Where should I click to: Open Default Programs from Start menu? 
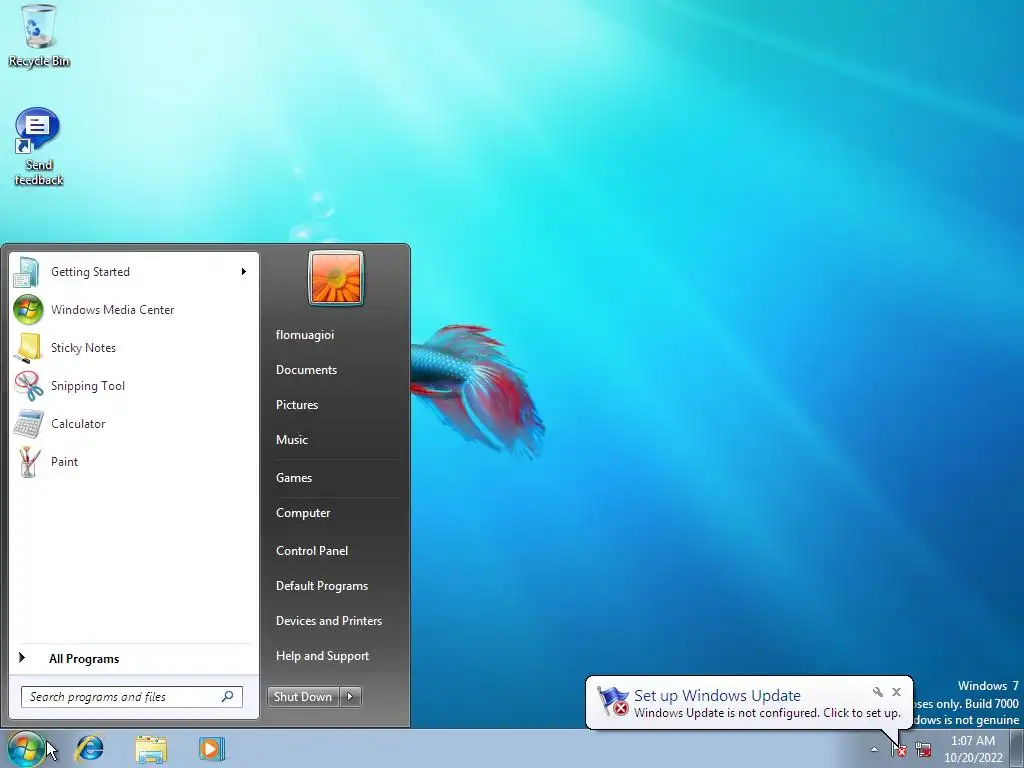click(x=322, y=586)
